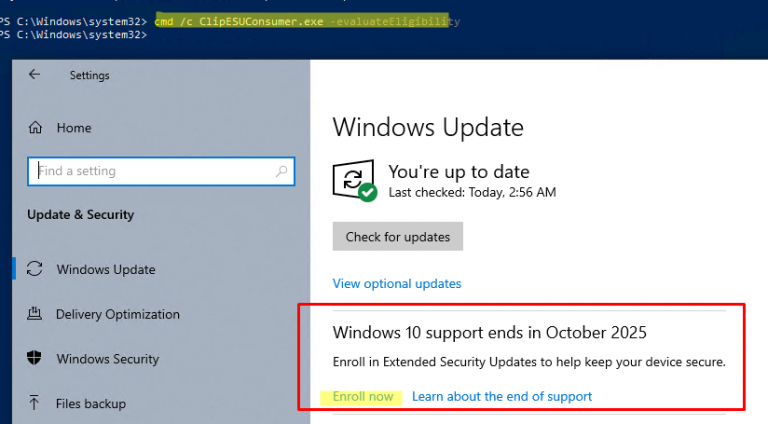The width and height of the screenshot is (768, 424).
Task: Go to Home label in Settings sidebar
Action: click(x=74, y=128)
